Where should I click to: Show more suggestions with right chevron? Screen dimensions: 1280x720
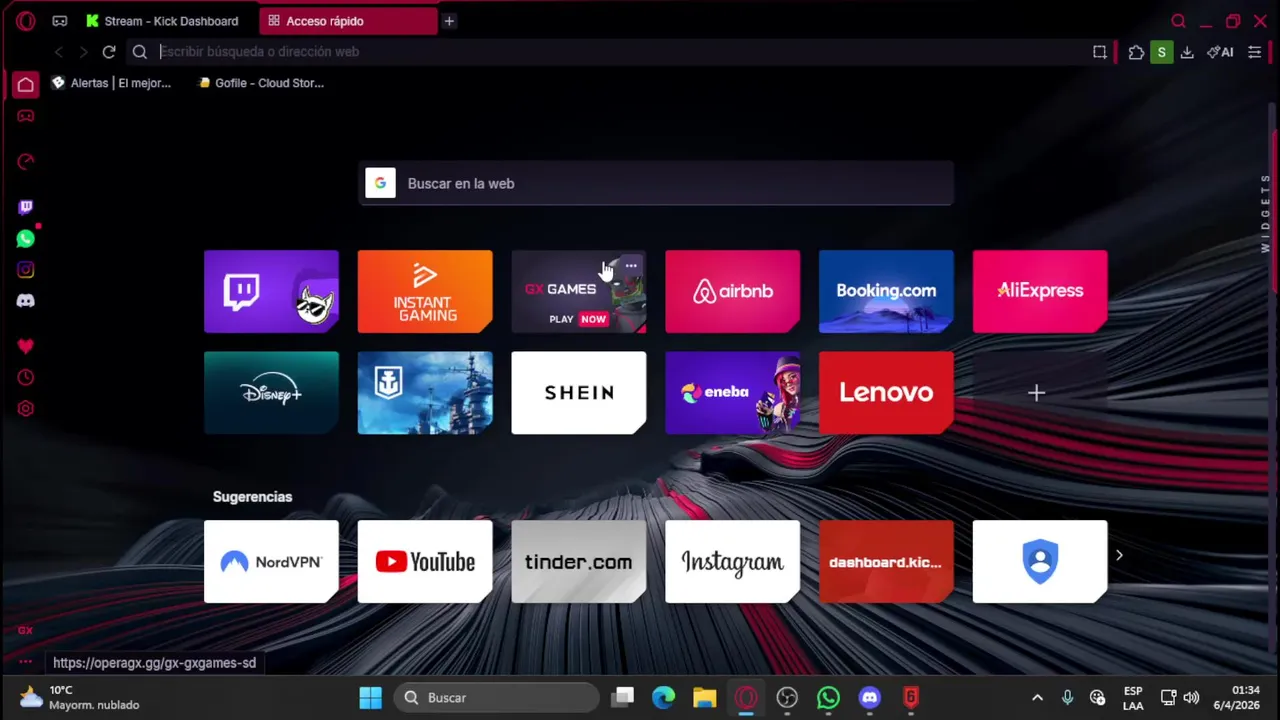coord(1119,555)
